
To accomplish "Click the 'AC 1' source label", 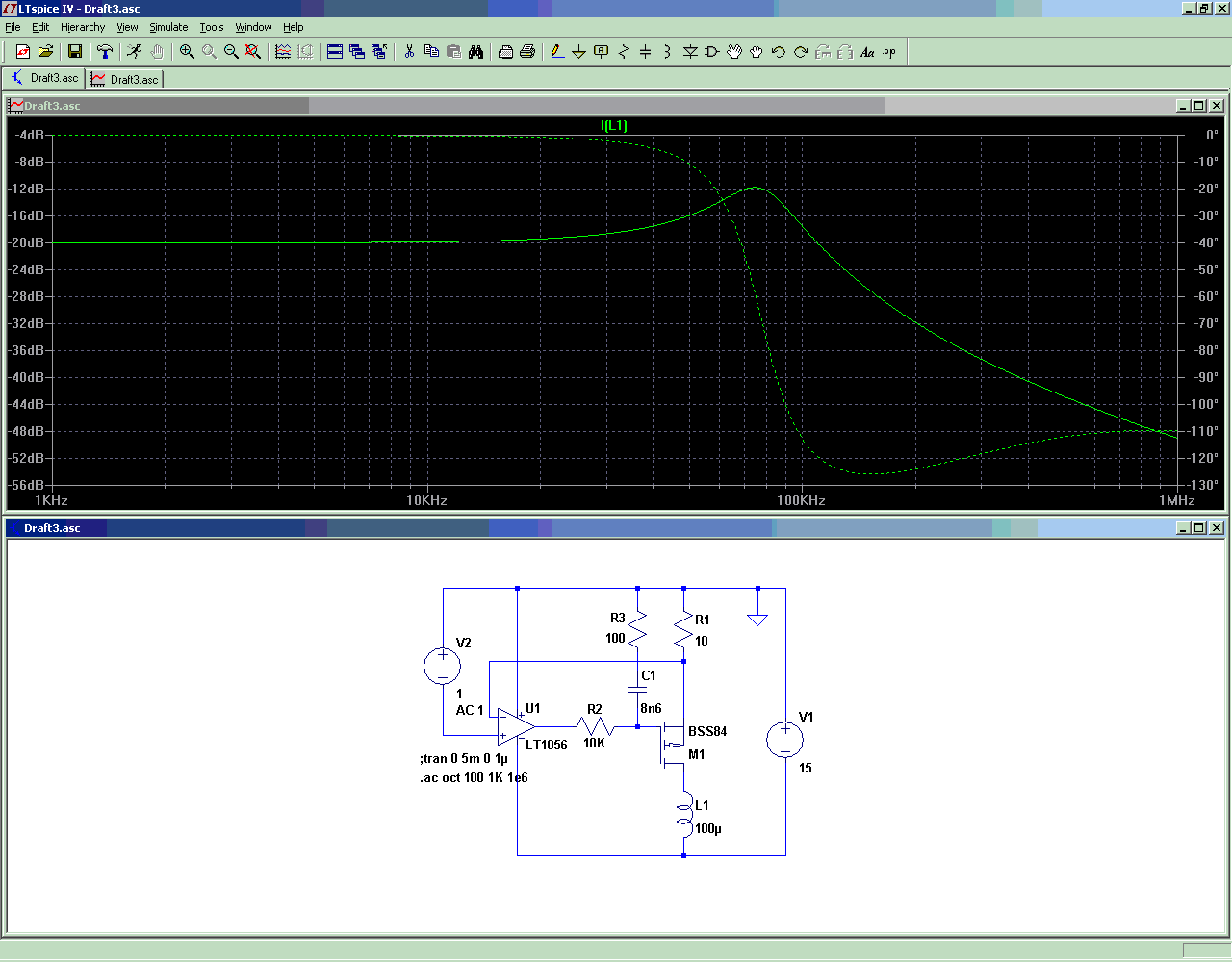I will [470, 710].
